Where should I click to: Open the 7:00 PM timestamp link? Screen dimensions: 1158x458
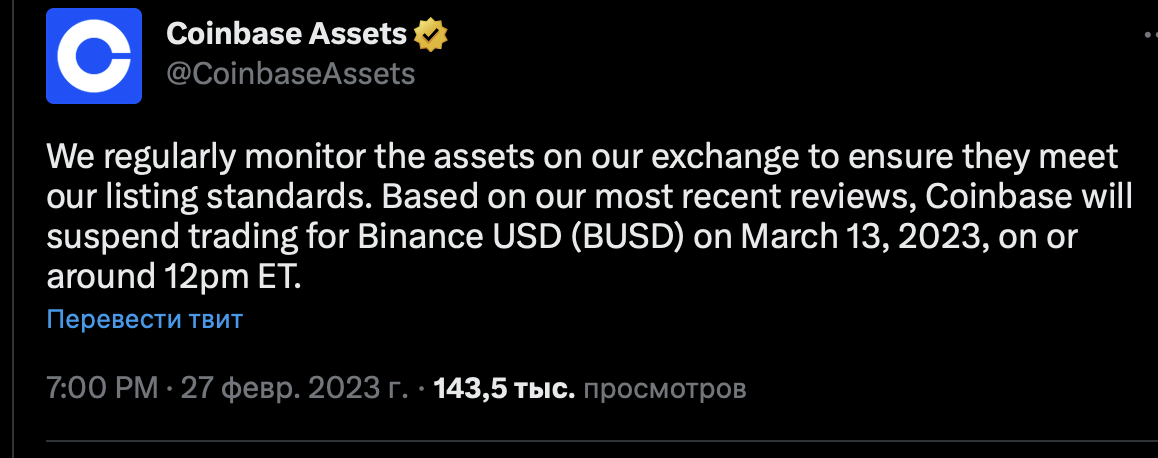[x=103, y=389]
